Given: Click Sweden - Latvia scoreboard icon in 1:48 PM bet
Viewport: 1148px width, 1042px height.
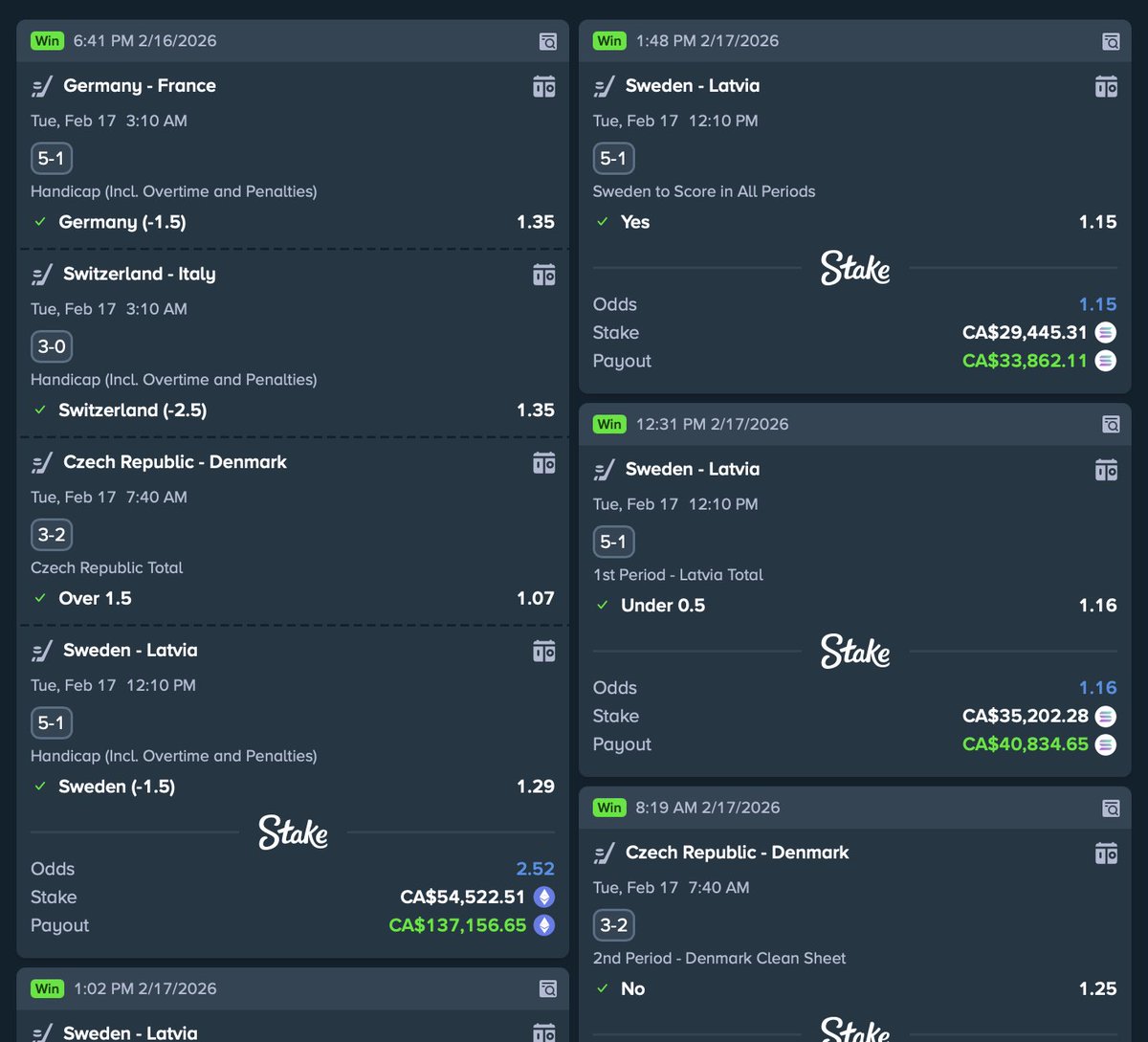Looking at the screenshot, I should pos(1106,86).
